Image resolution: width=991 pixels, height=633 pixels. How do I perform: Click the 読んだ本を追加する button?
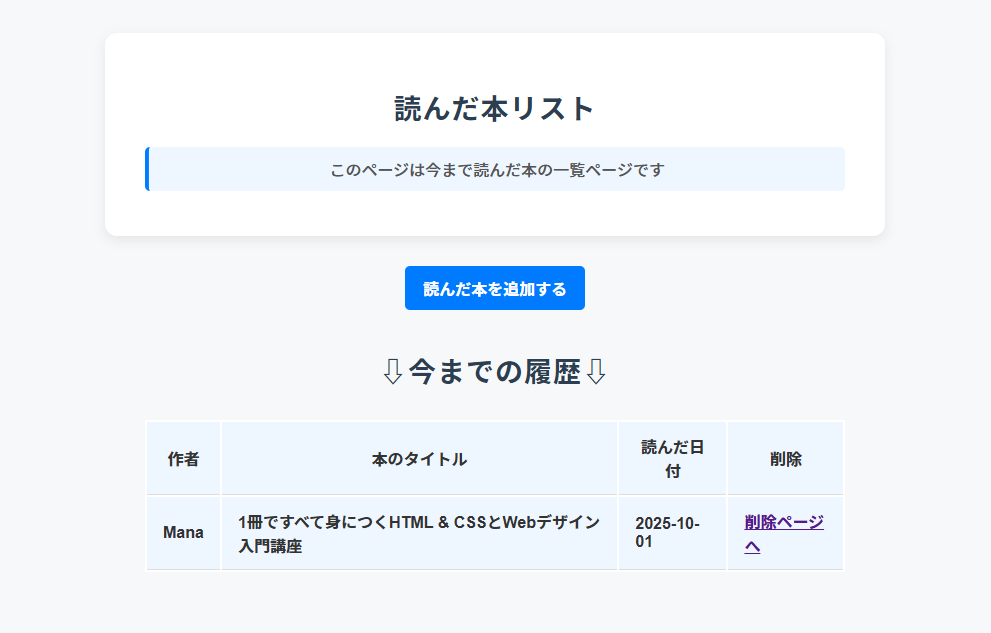point(494,289)
